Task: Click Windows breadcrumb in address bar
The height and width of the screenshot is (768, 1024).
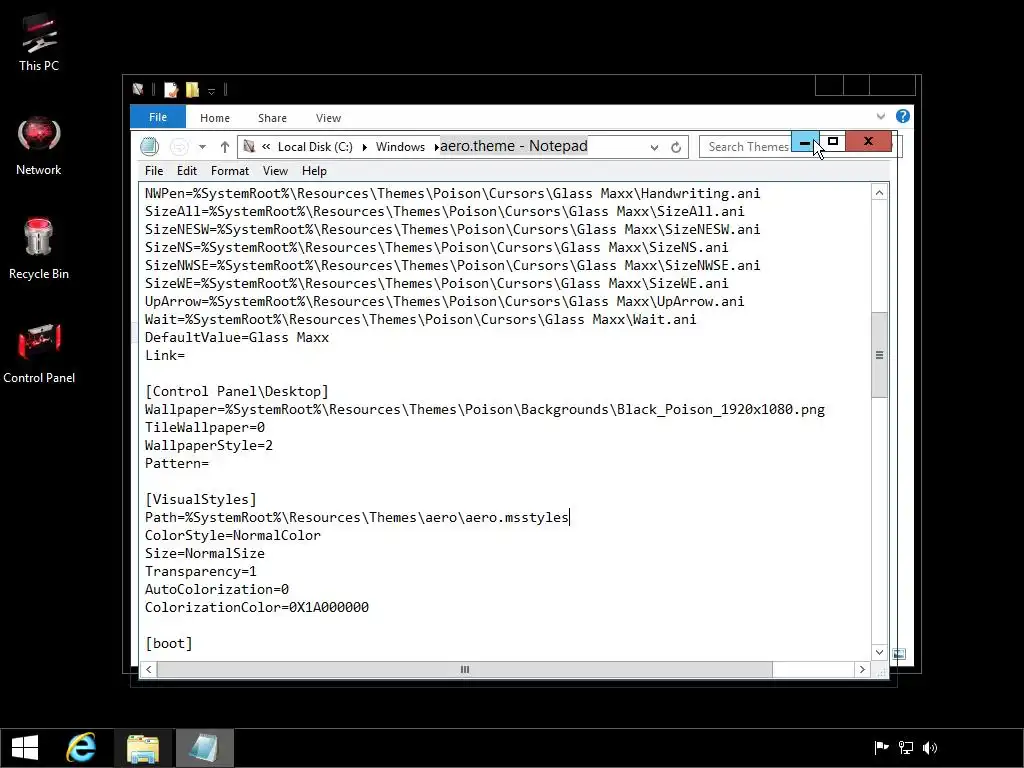Action: (x=400, y=147)
